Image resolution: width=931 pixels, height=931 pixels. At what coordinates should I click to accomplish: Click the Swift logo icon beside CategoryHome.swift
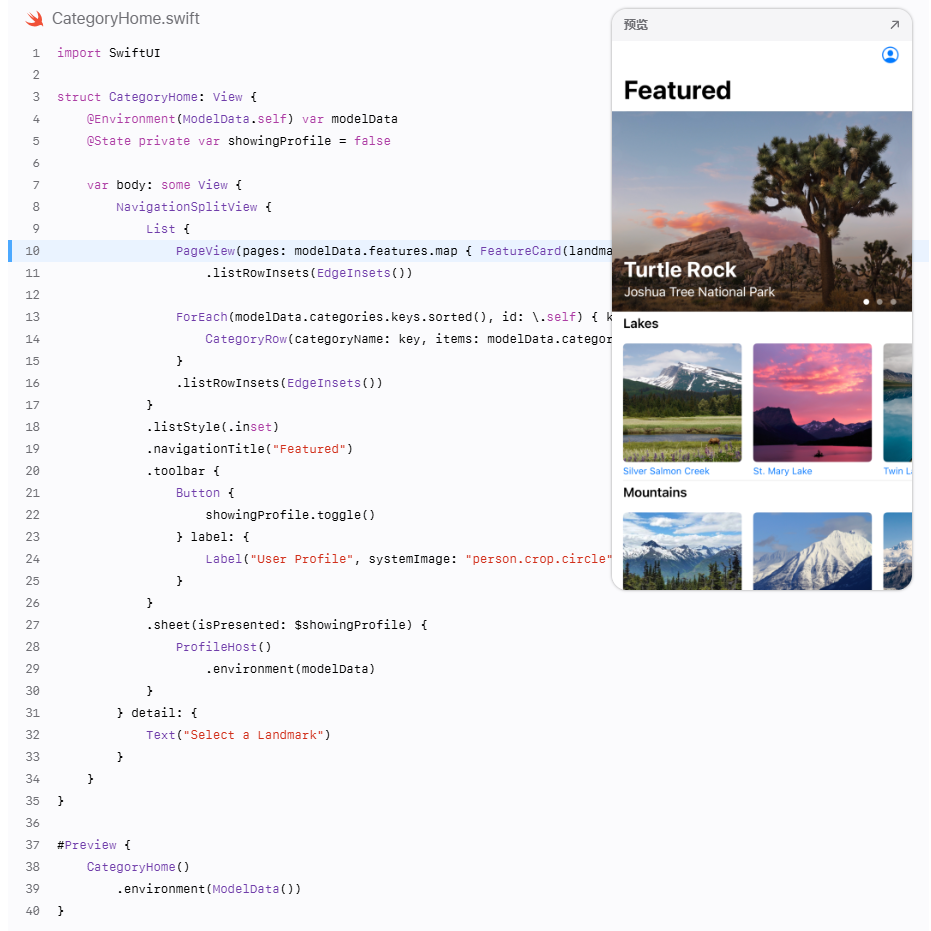pyautogui.click(x=34, y=18)
